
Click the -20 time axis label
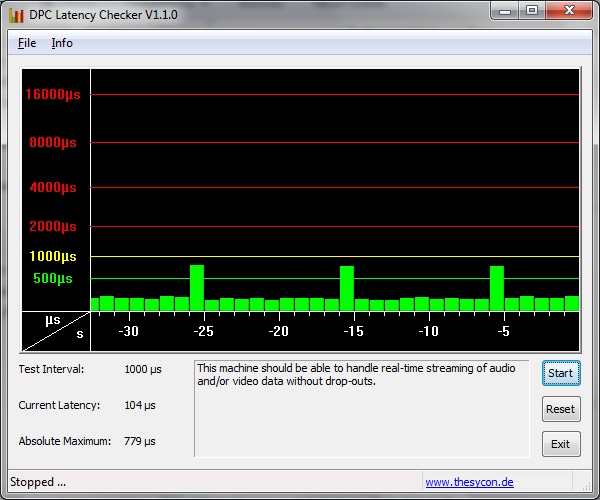coord(279,331)
